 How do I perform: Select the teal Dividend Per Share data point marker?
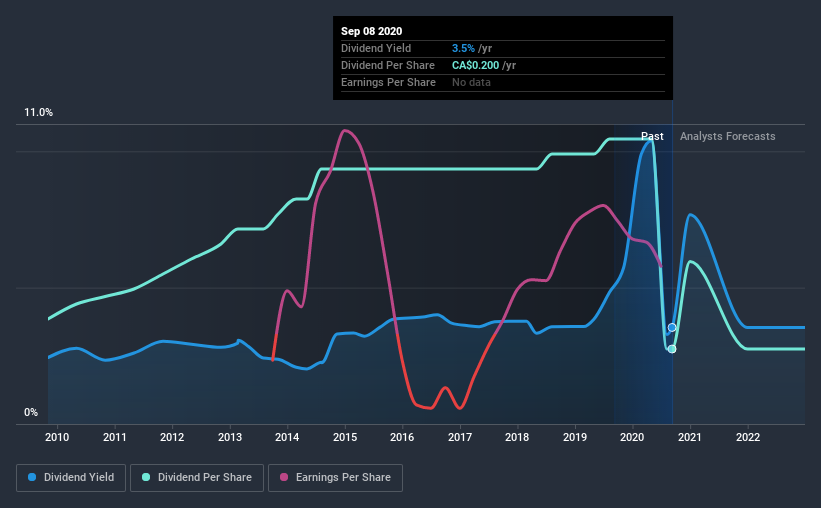pos(672,349)
